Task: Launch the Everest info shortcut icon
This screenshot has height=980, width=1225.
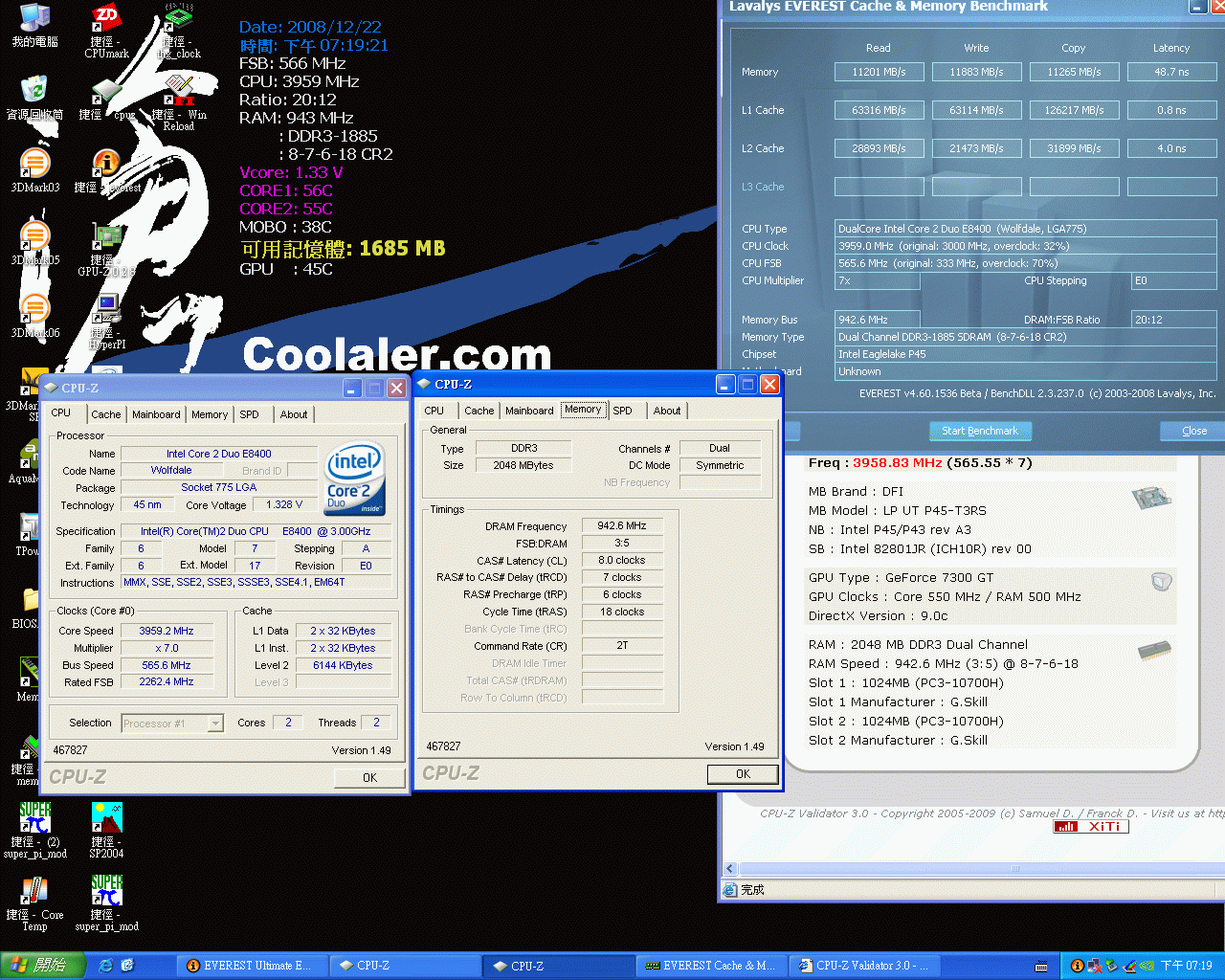Action: tap(106, 170)
